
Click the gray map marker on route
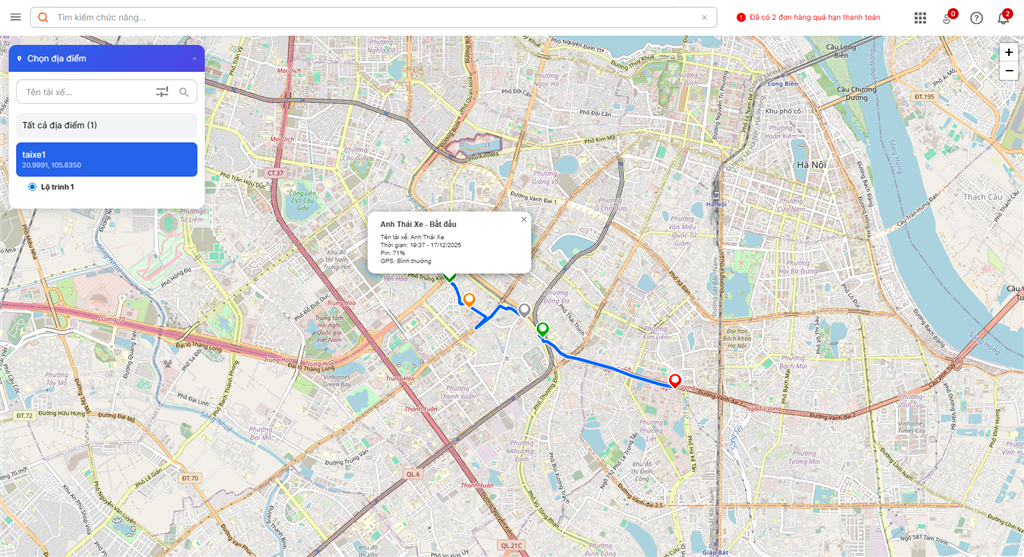[524, 310]
